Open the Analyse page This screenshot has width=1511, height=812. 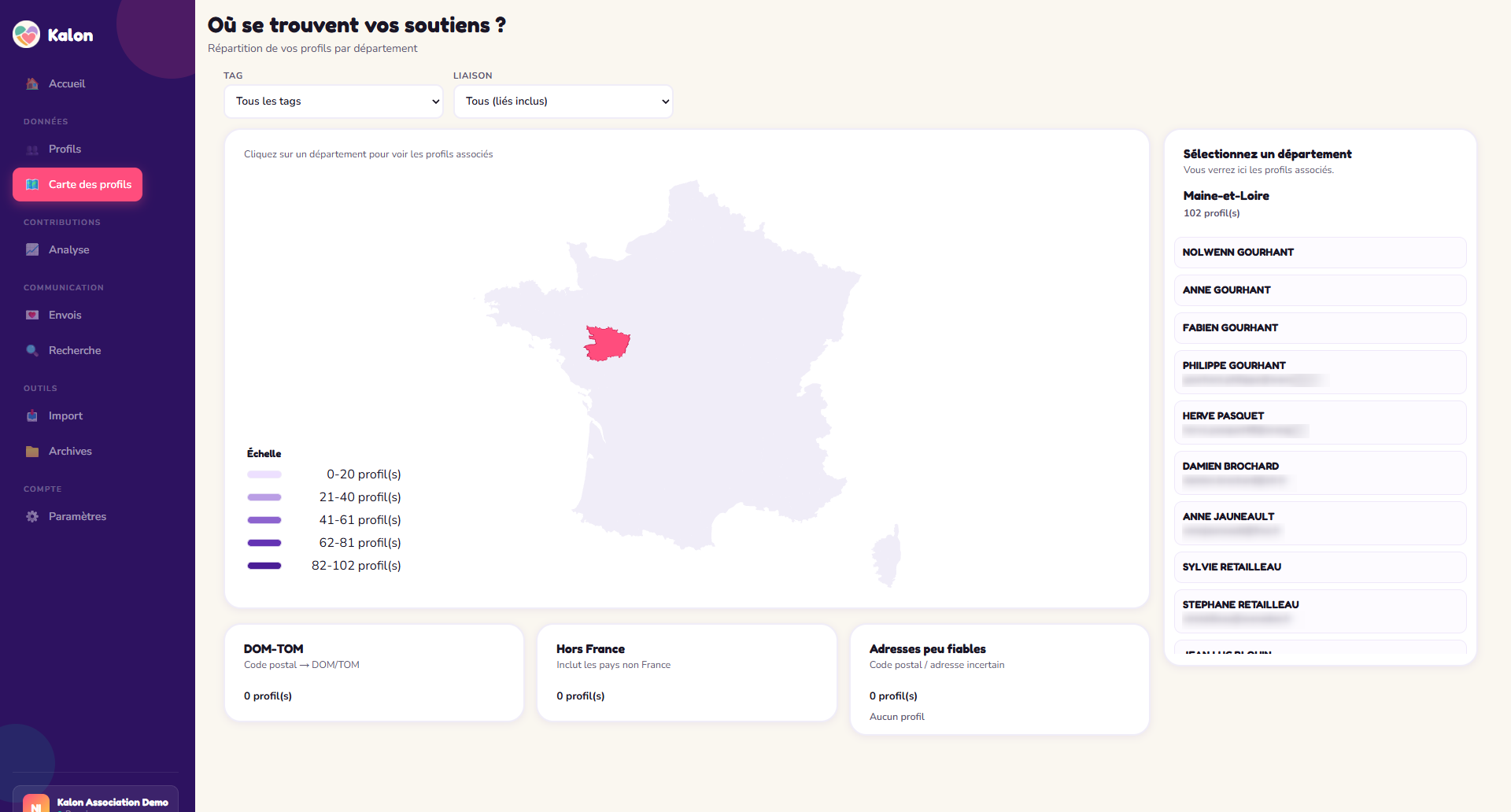(78, 249)
